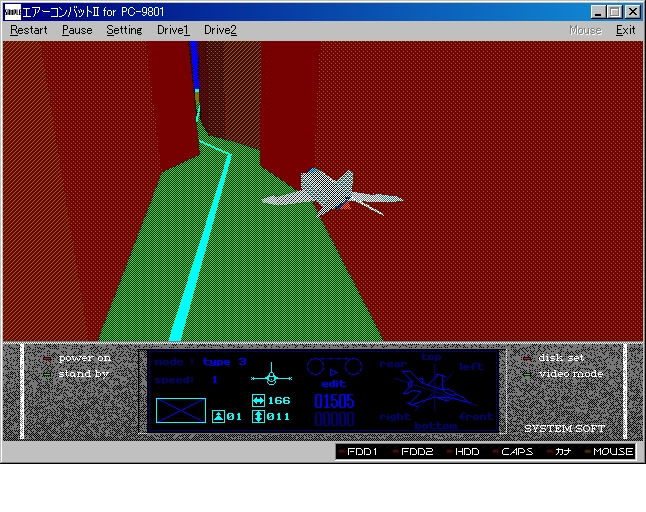
Task: Click the red power on LED
Action: (x=47, y=359)
